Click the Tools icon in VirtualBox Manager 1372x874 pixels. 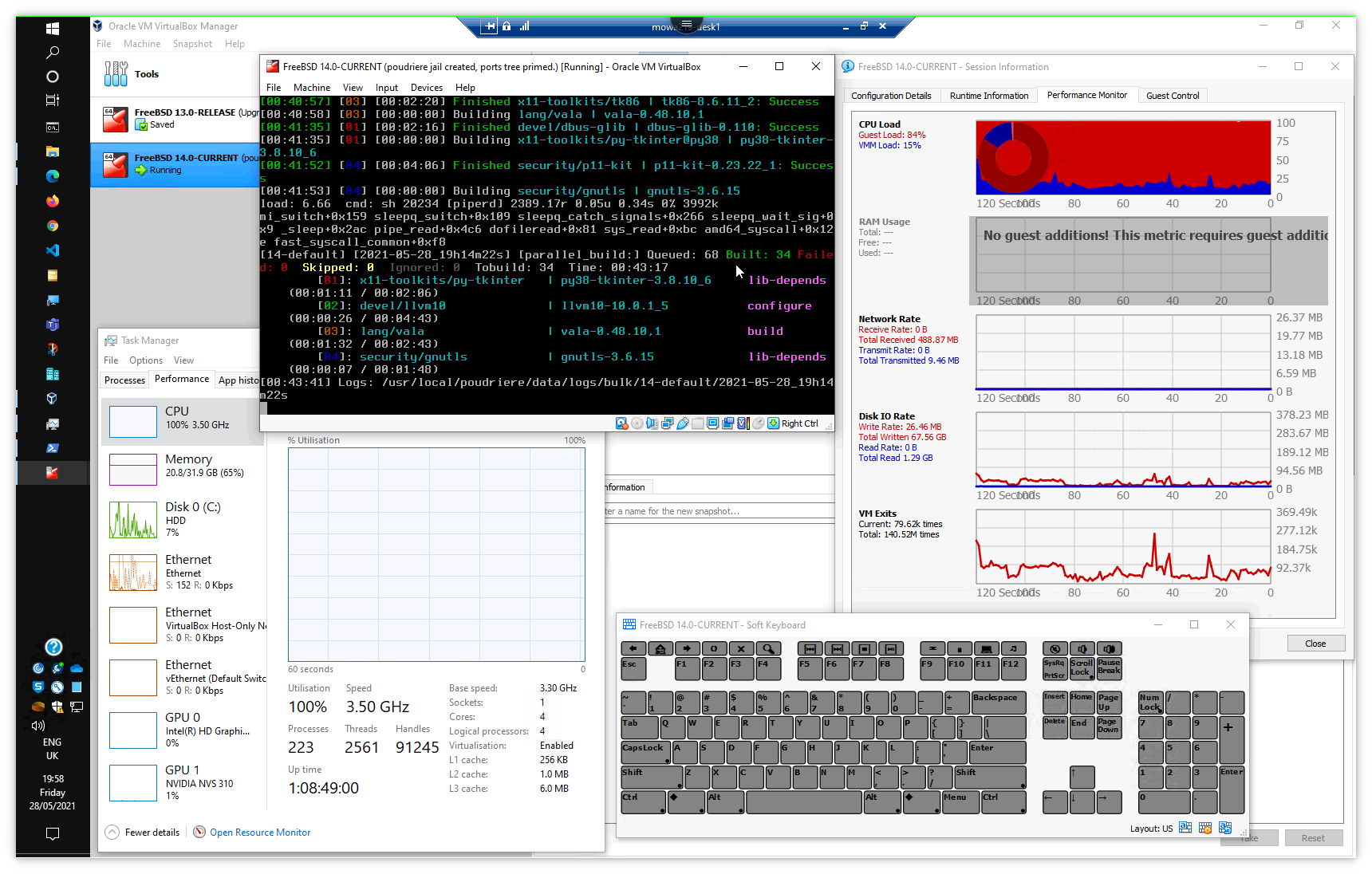tap(116, 74)
